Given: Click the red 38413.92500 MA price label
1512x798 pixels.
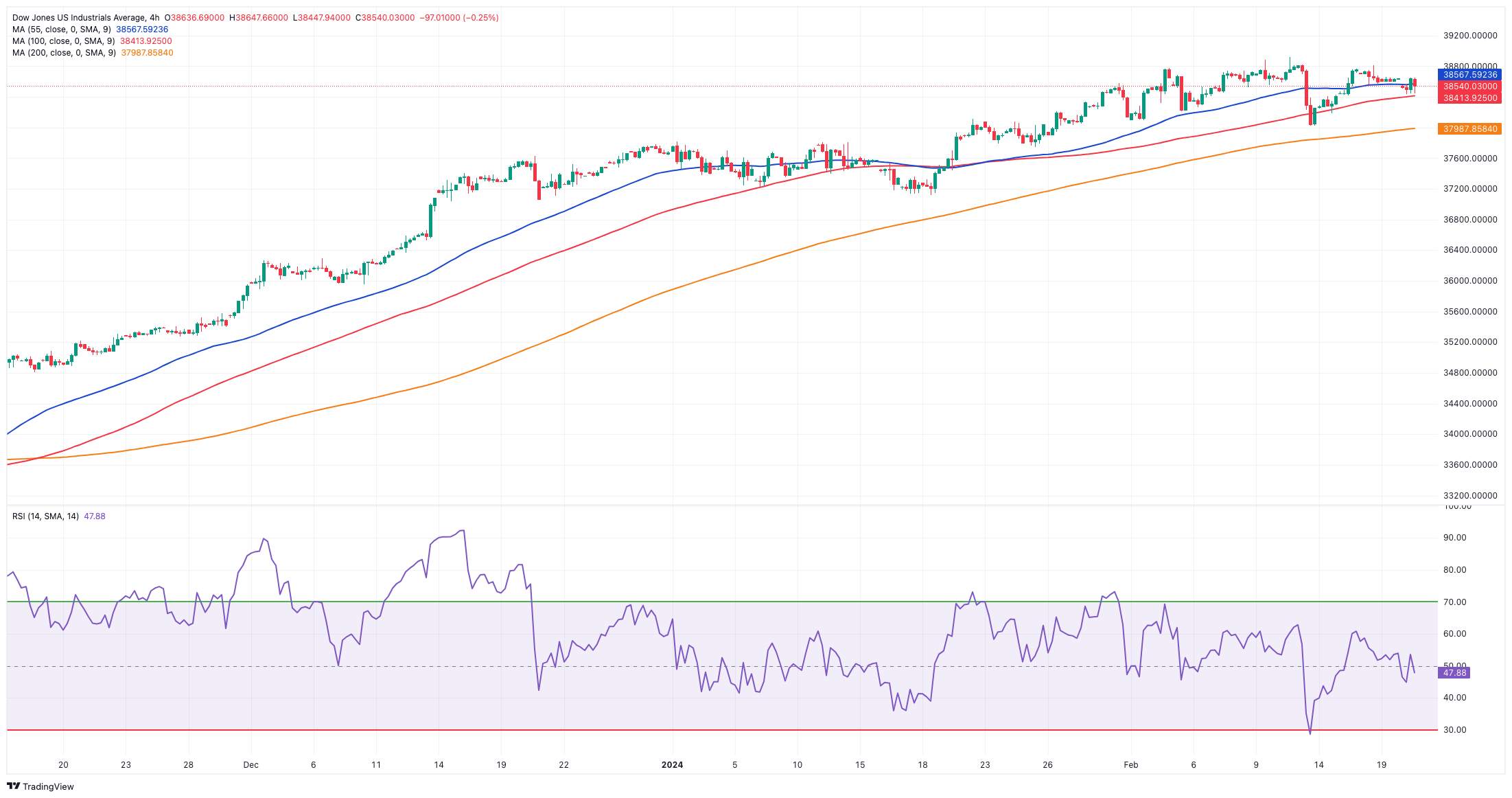Looking at the screenshot, I should click(1469, 98).
